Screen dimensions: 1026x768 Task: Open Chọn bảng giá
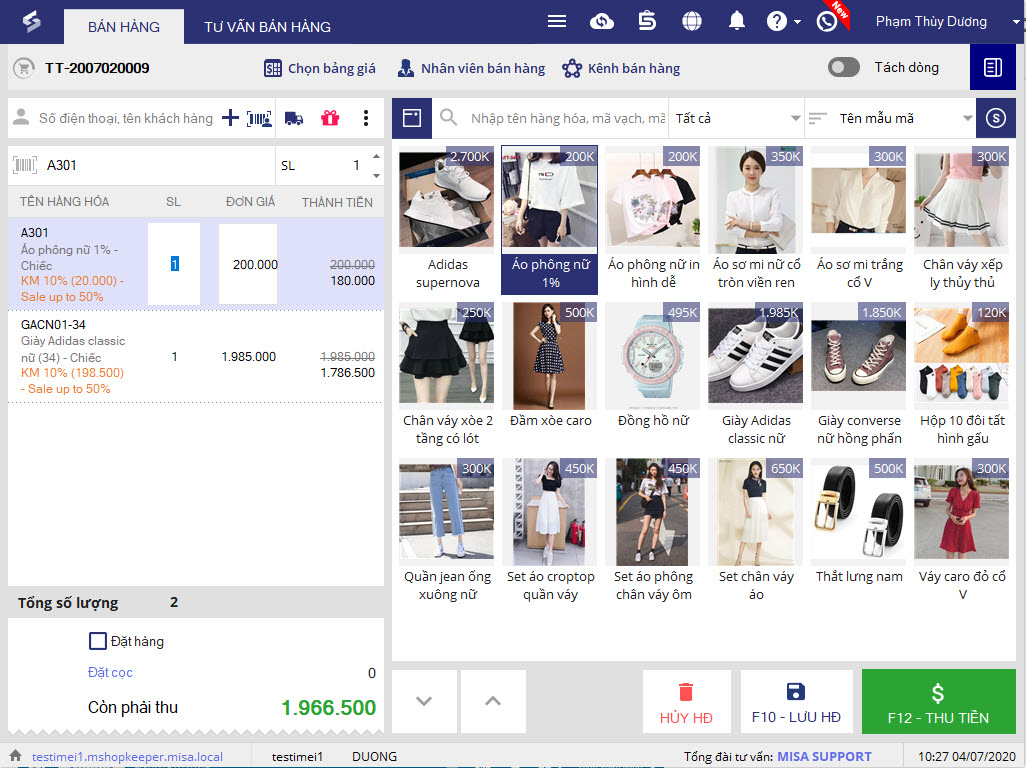[320, 68]
